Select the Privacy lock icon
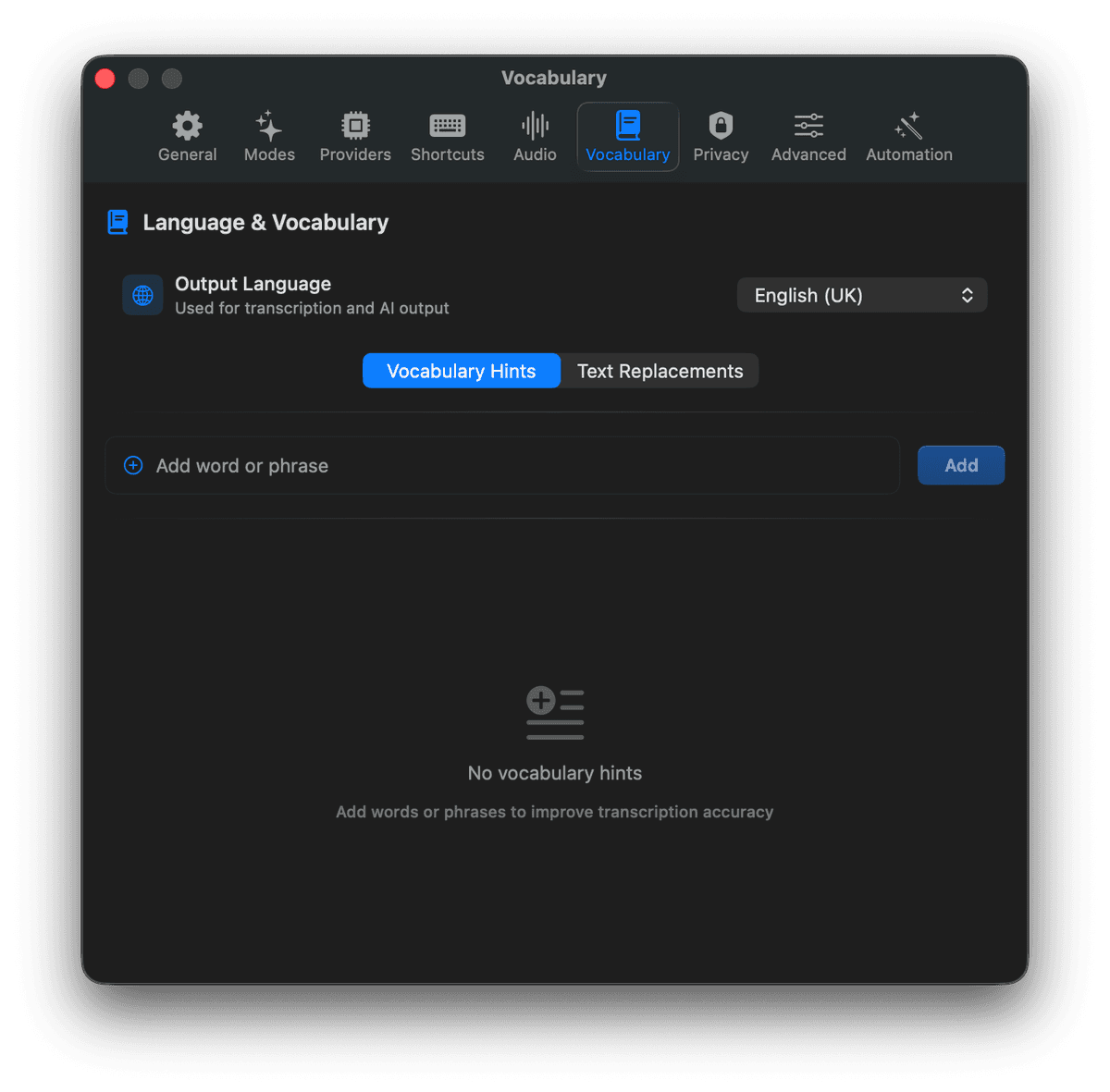The width and height of the screenshot is (1110, 1092). pyautogui.click(x=721, y=127)
